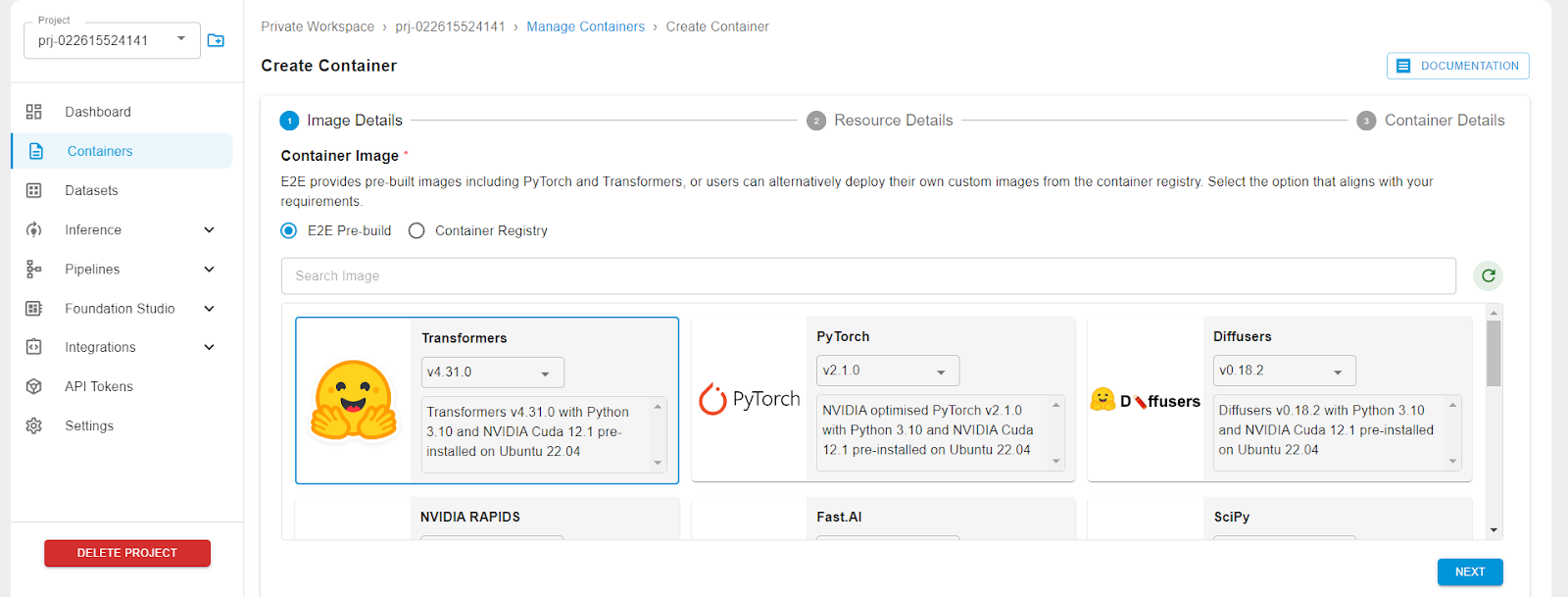
Task: Open Transformers version v4.31.0 dropdown
Action: 493,373
